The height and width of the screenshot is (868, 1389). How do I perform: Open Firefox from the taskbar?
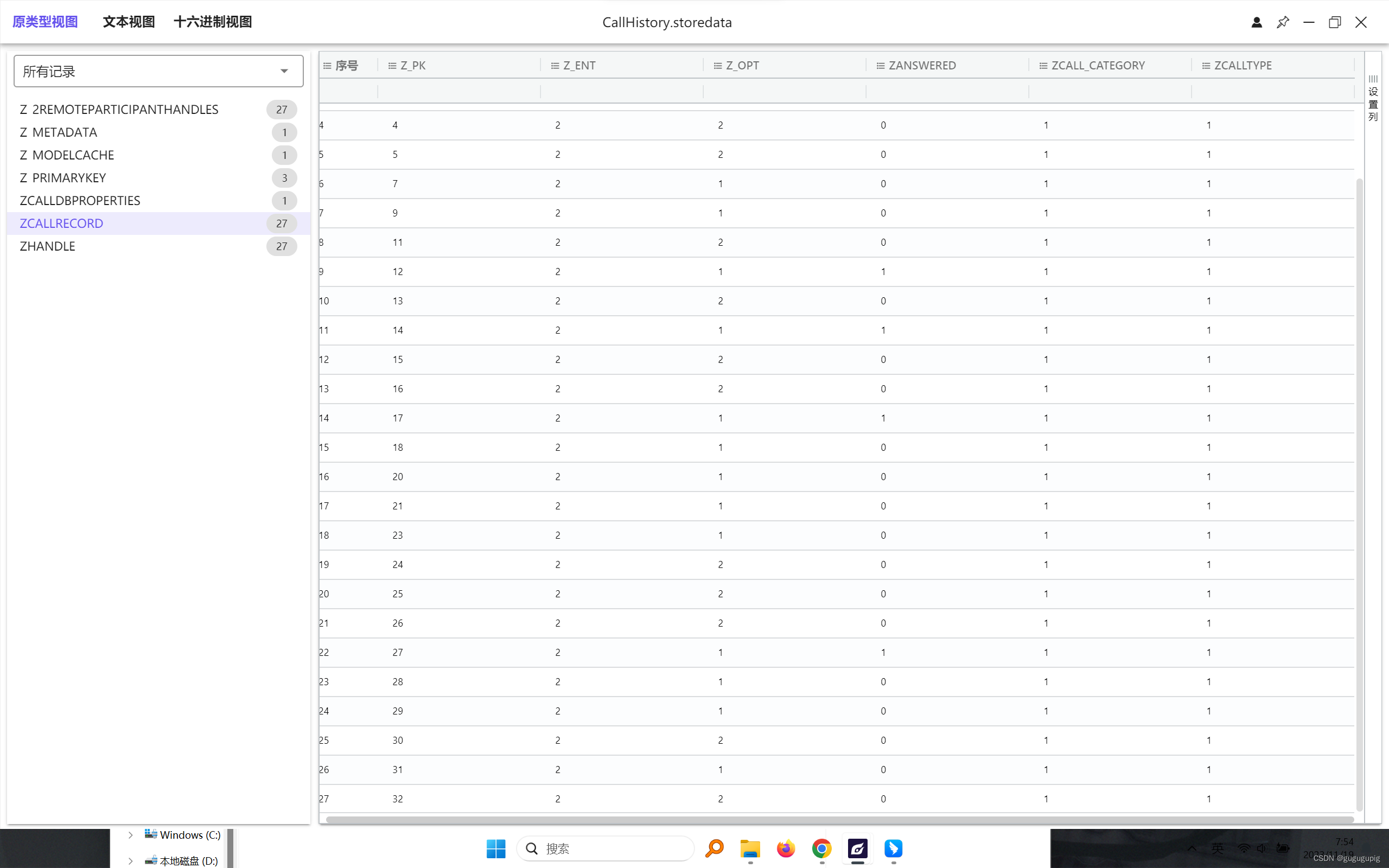click(x=786, y=848)
